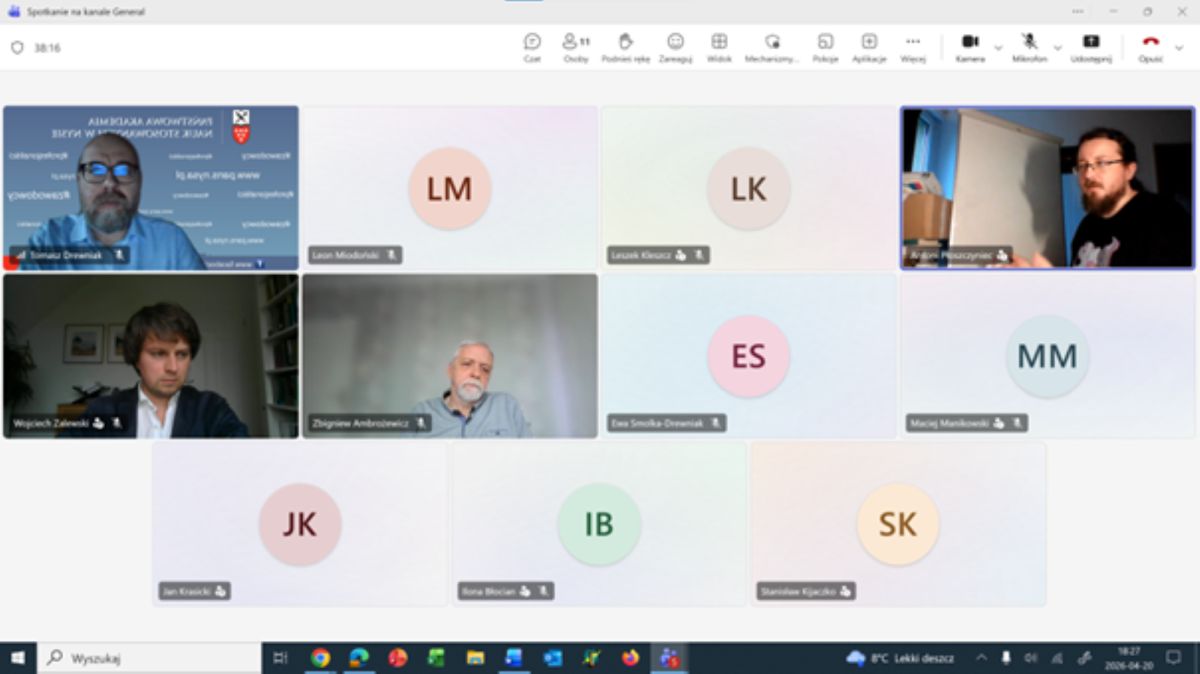This screenshot has height=674, width=1200.
Task: Open Aplikacje apps panel
Action: click(x=869, y=46)
